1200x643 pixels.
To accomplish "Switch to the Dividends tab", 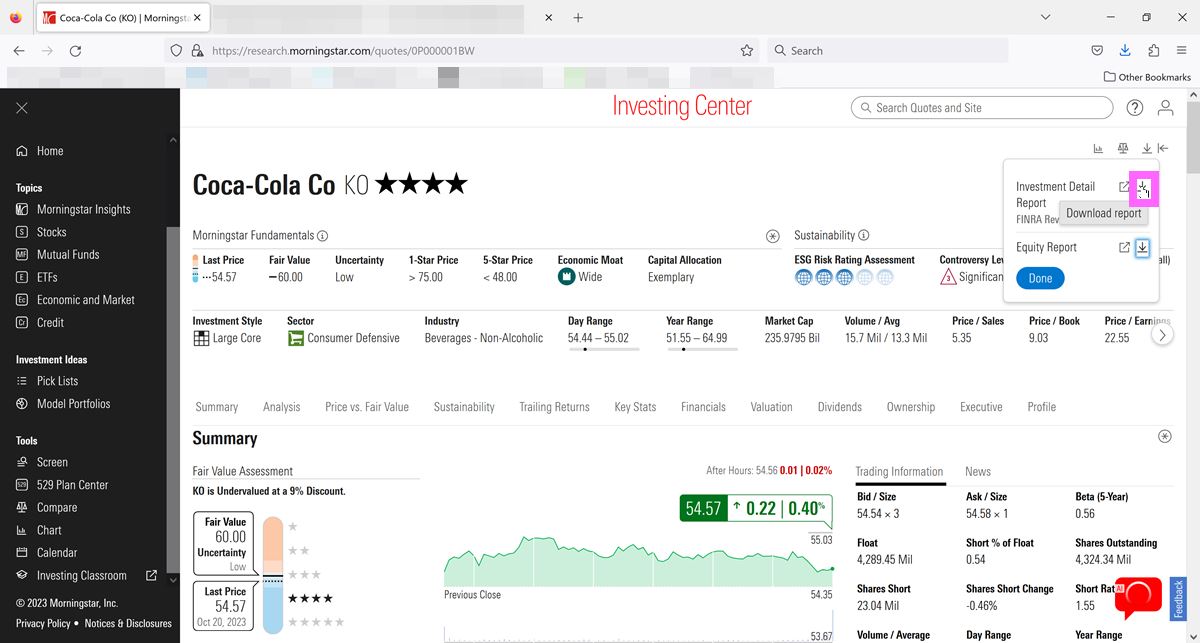I will (x=840, y=407).
